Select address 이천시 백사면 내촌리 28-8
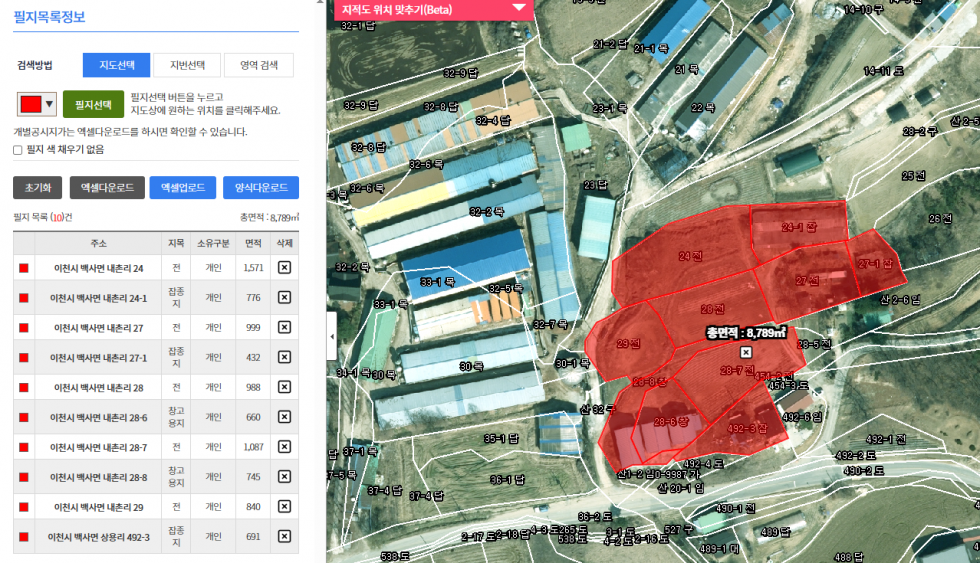 coord(99,477)
